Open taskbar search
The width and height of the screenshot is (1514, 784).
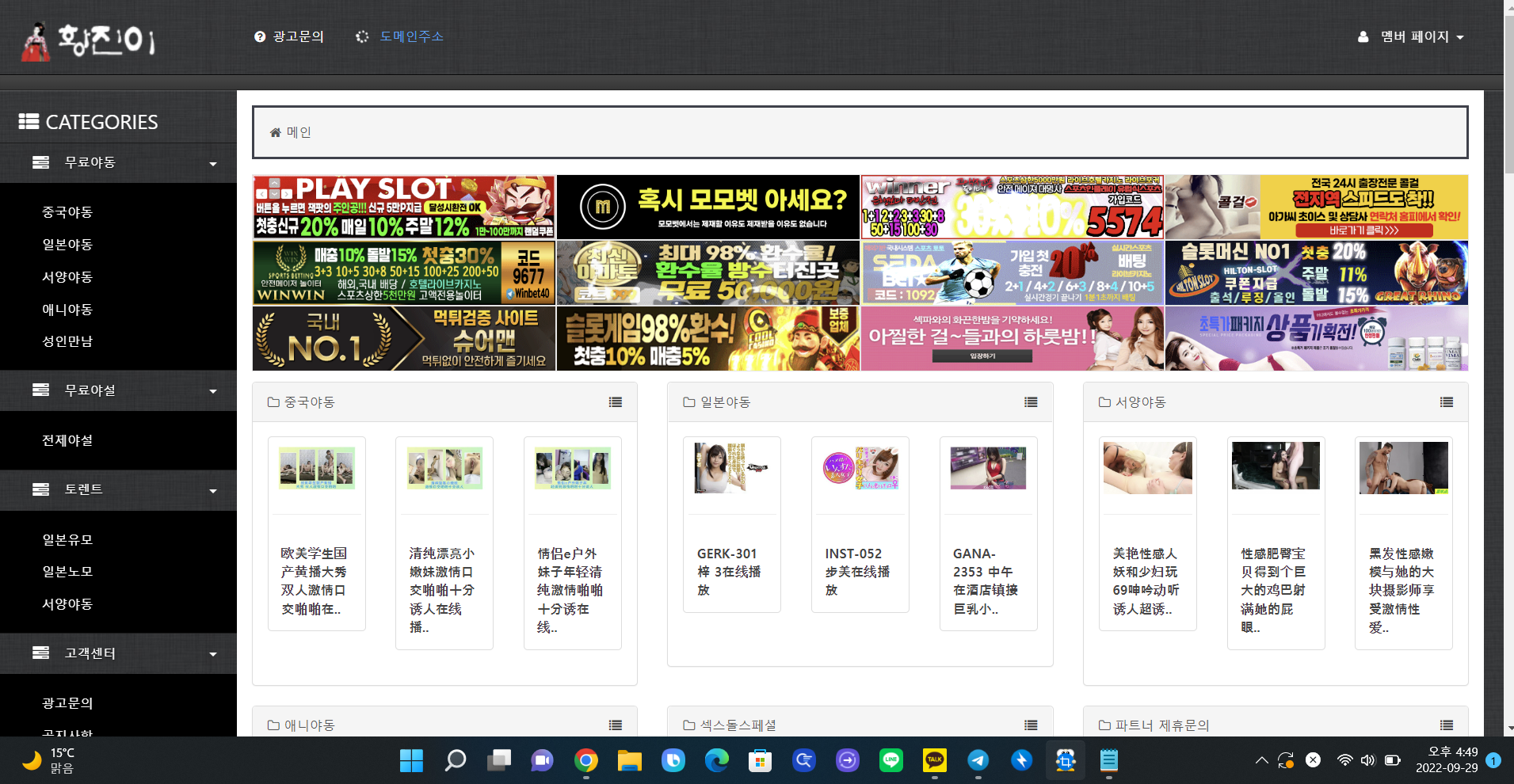[x=455, y=761]
